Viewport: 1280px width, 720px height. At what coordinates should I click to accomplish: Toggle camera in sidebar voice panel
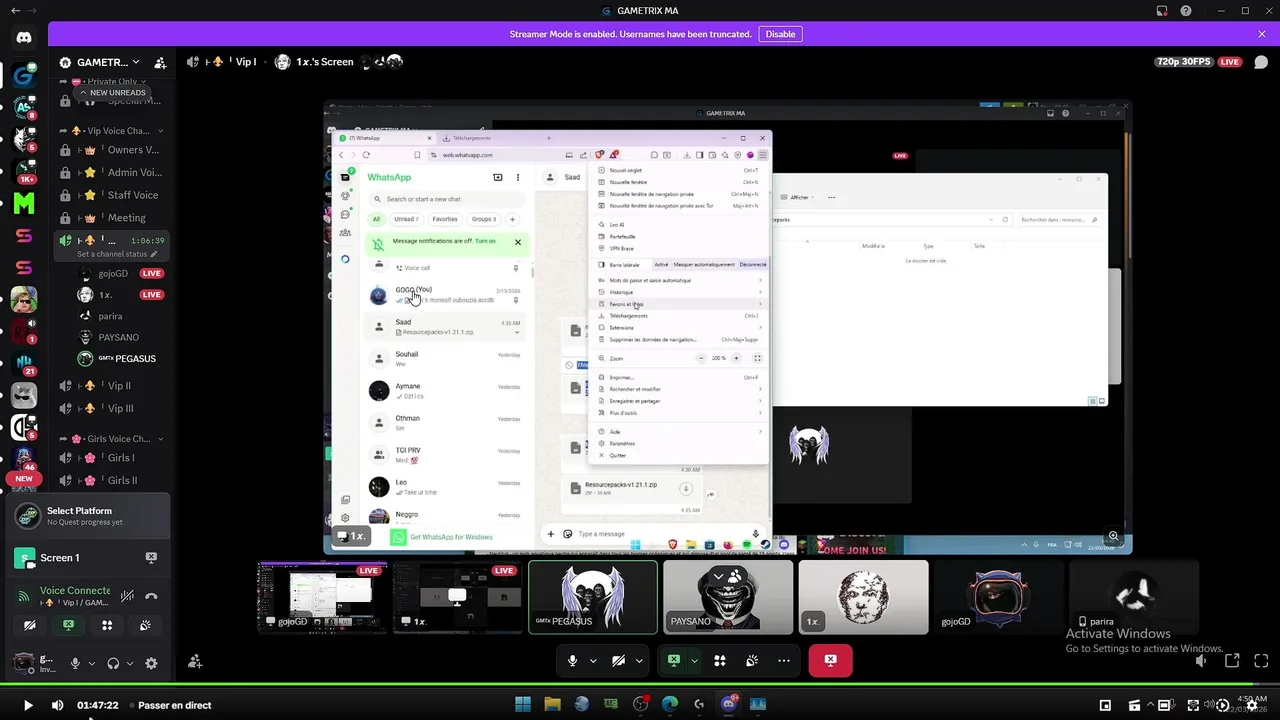[x=30, y=625]
